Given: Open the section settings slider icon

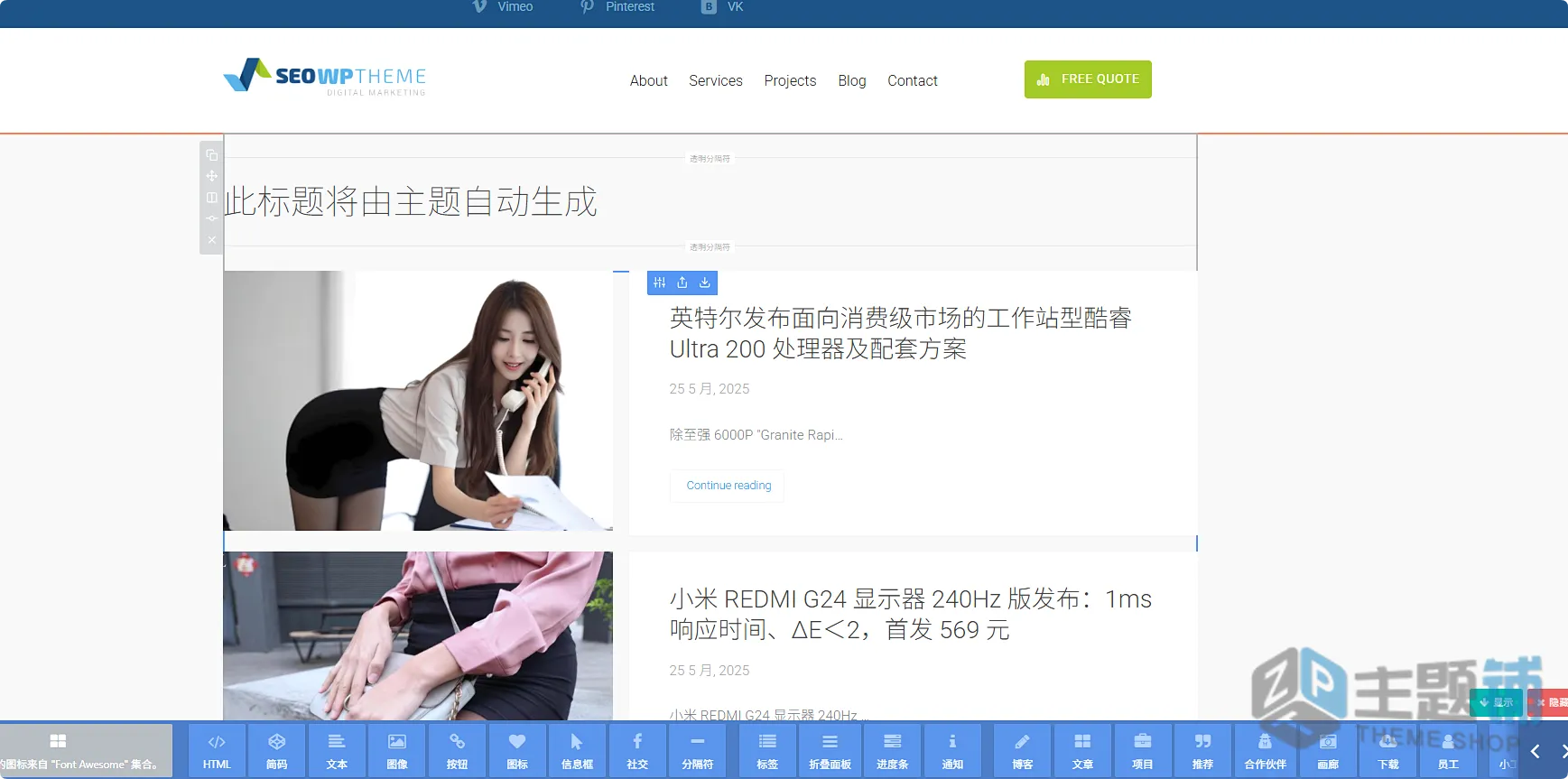Looking at the screenshot, I should pyautogui.click(x=211, y=218).
